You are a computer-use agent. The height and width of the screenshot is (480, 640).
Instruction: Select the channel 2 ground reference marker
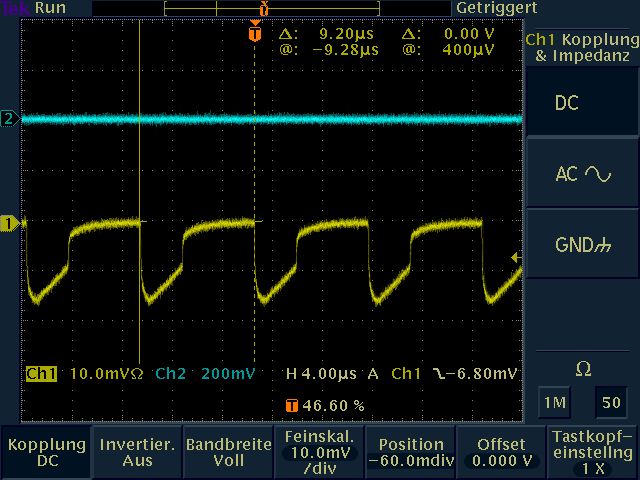point(10,119)
